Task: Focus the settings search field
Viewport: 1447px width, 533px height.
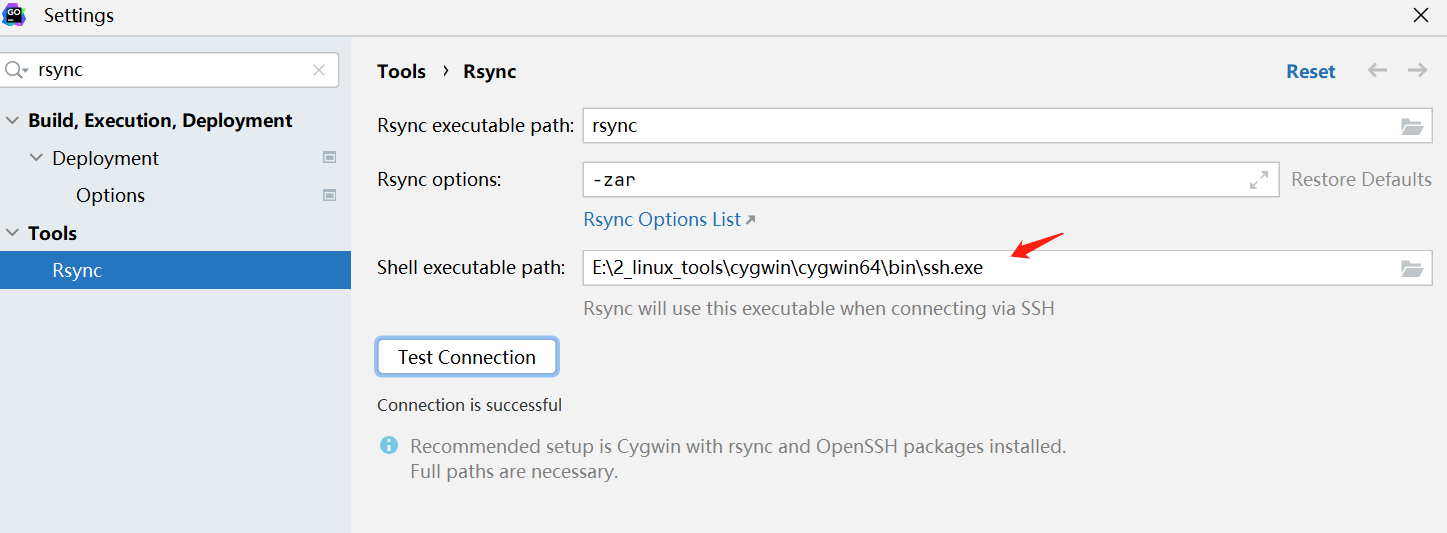Action: (170, 70)
